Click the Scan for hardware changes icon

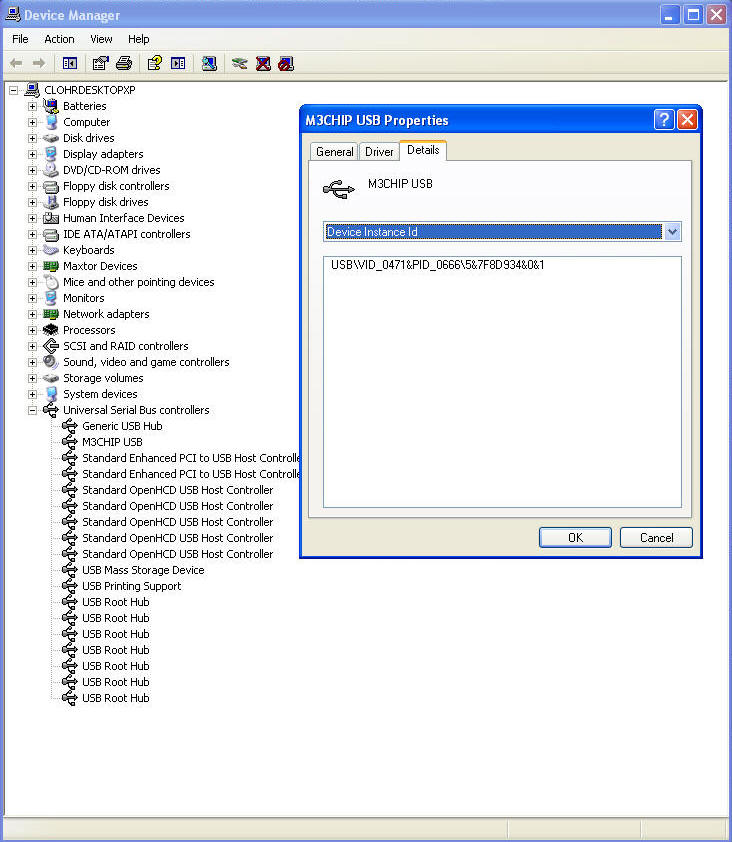pos(209,63)
